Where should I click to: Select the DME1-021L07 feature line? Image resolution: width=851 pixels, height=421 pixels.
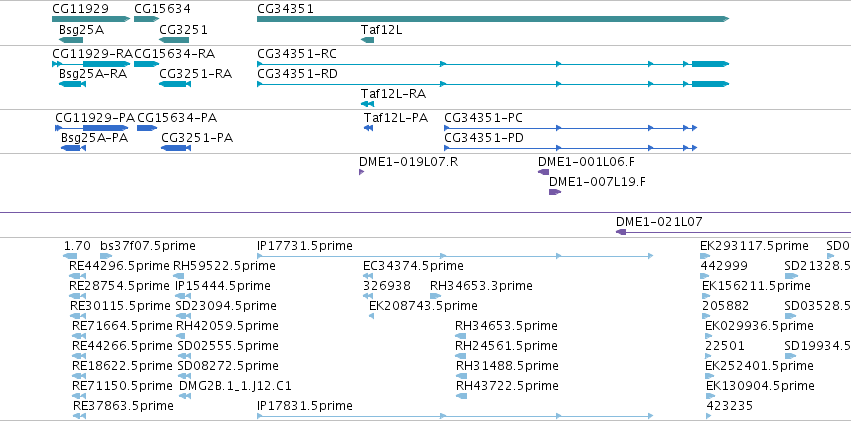point(733,232)
